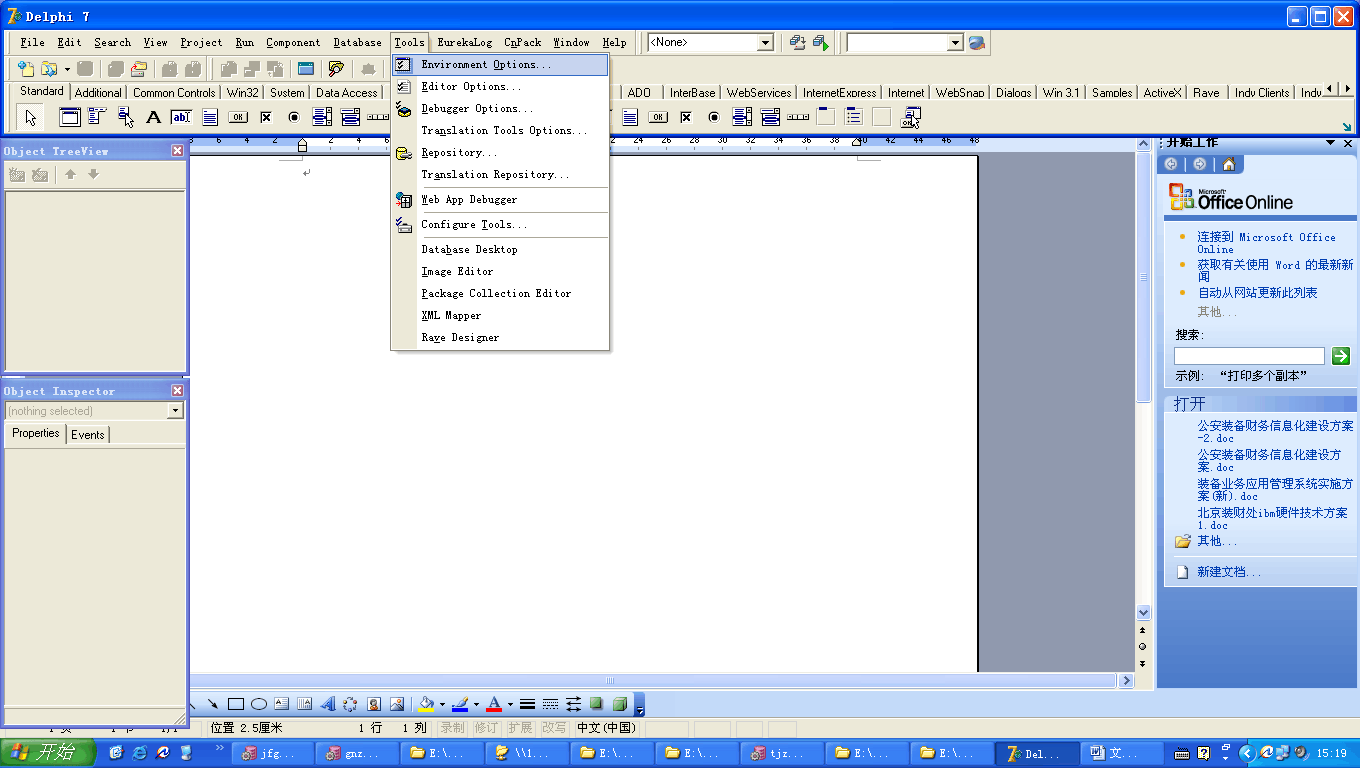
Task: Click the New Items icon in Delphi toolbar
Action: 25,69
